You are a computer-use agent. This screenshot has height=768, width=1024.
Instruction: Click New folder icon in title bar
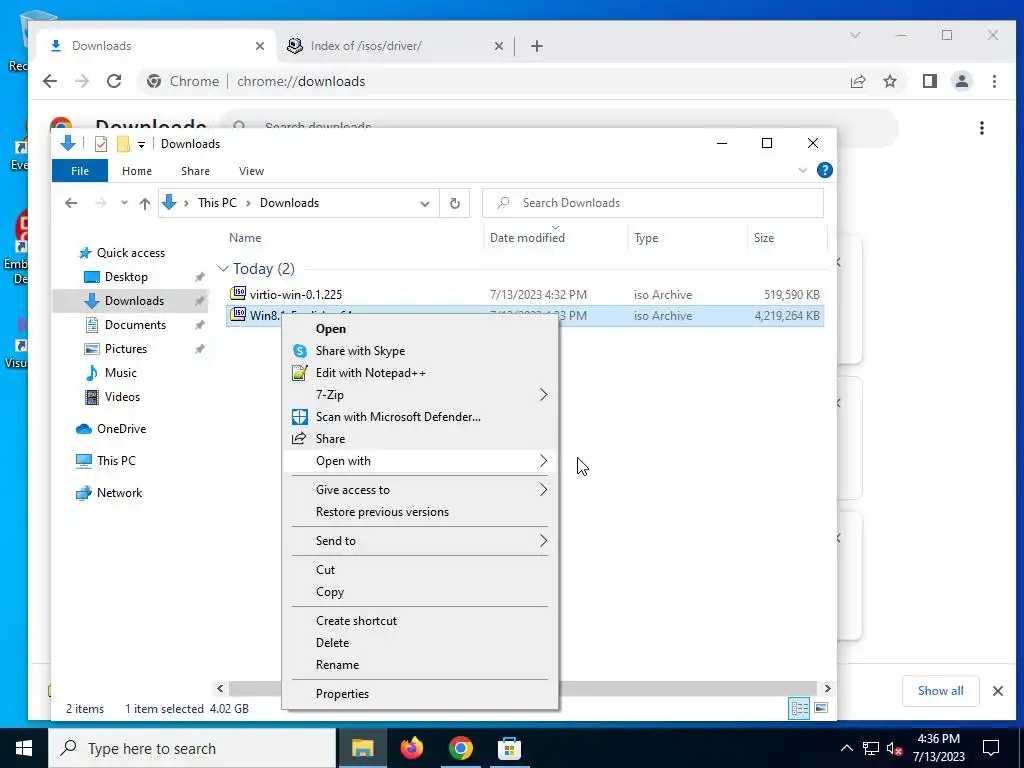pos(123,144)
